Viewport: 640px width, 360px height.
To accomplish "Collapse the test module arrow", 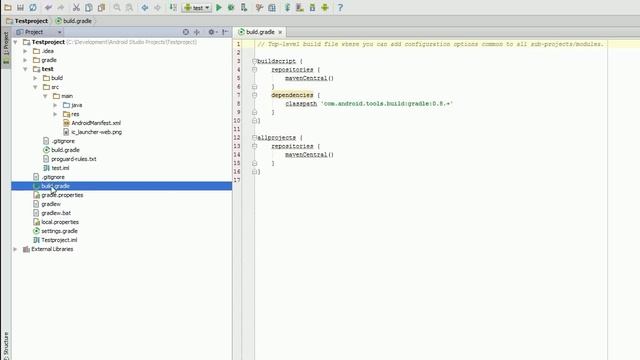I will point(25,69).
